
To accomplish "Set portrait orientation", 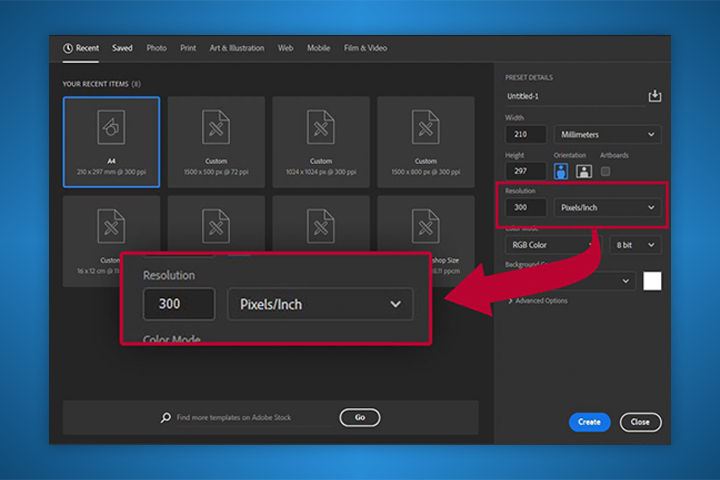I will pyautogui.click(x=561, y=171).
